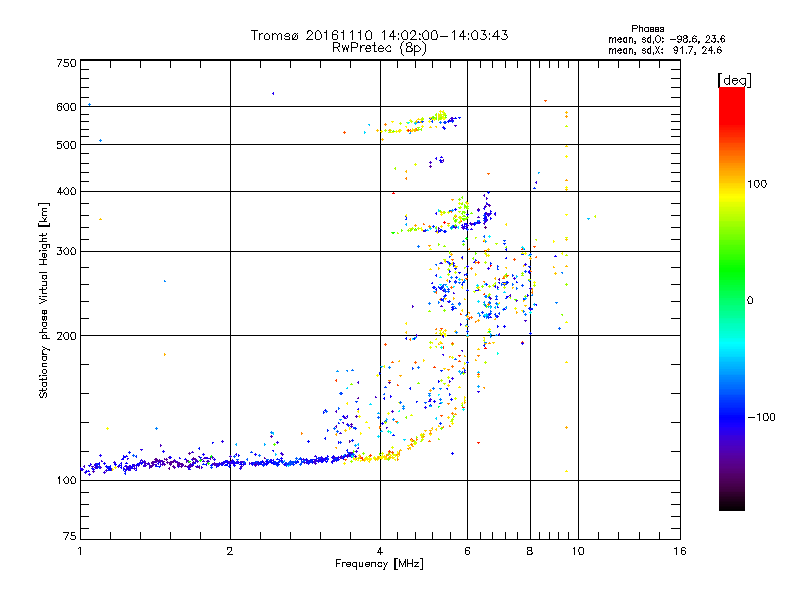Click the colorbar tick label '0'
The image size is (800, 600).
(750, 301)
